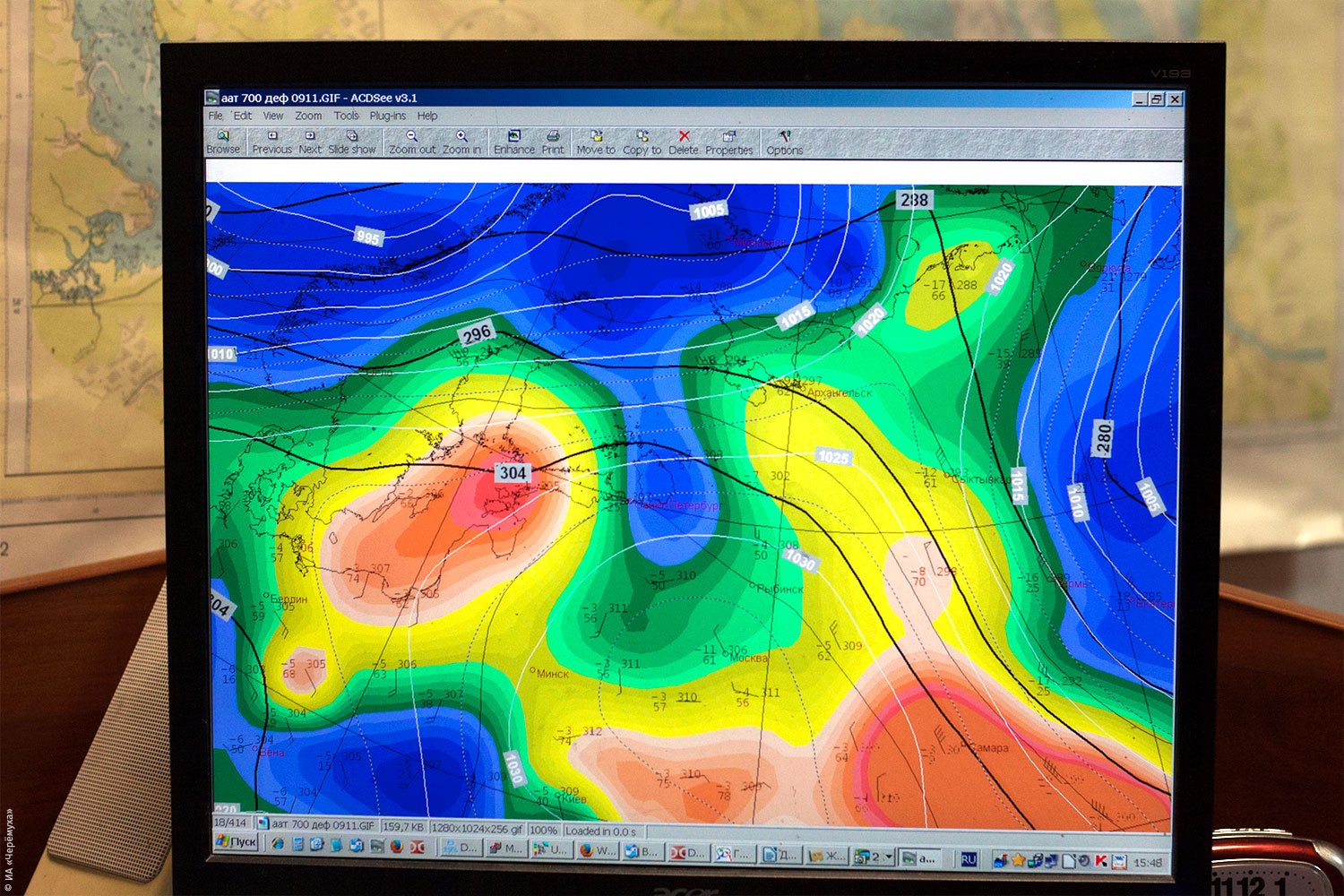The image size is (1344, 896).
Task: Click the Zoom in toolbar button
Action: coord(461,142)
